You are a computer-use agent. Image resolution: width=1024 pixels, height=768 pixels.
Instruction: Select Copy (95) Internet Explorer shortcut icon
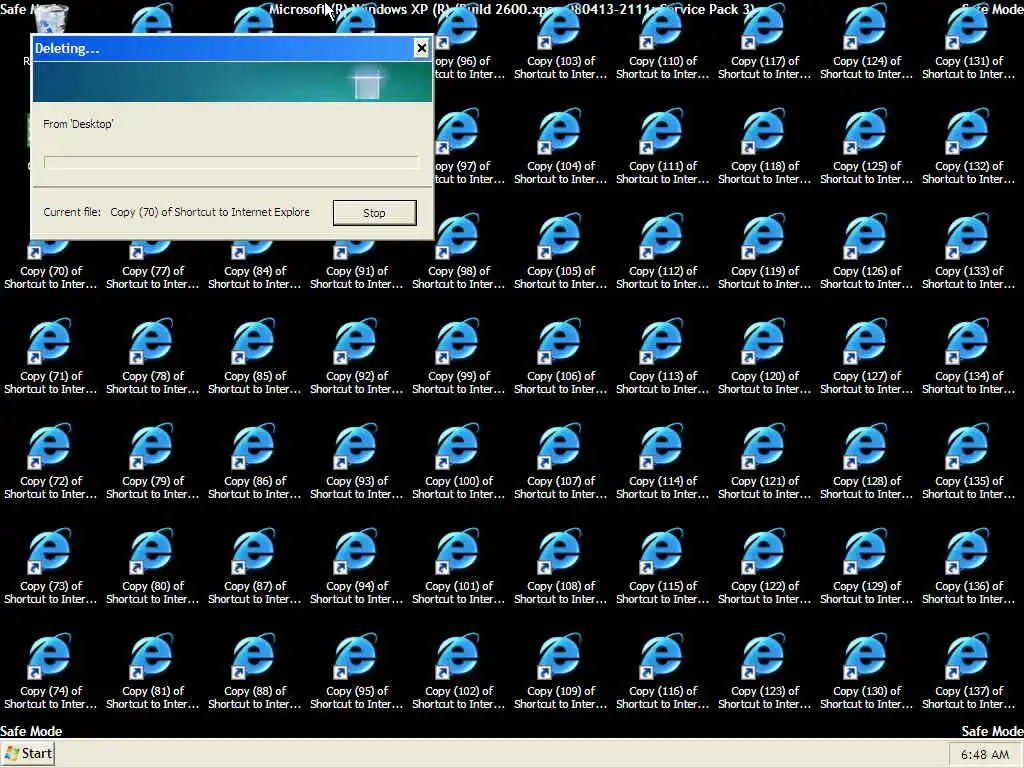click(x=356, y=656)
